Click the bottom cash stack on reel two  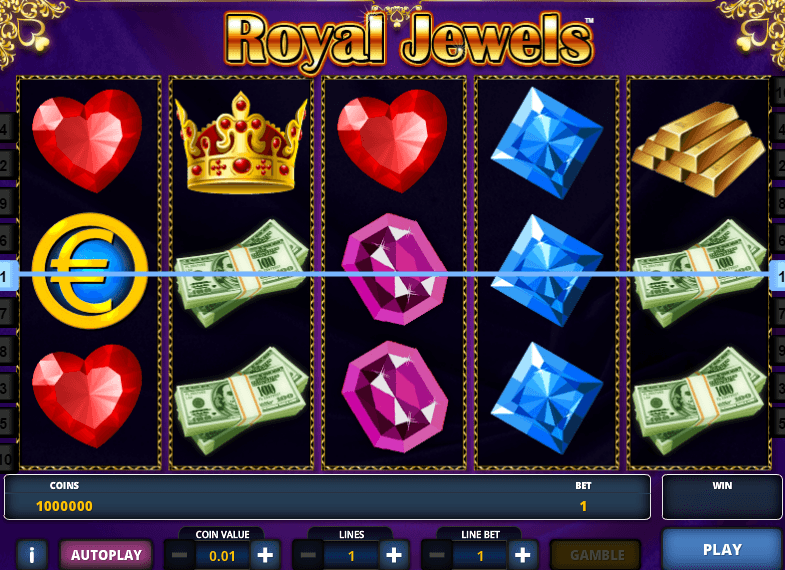click(x=241, y=401)
